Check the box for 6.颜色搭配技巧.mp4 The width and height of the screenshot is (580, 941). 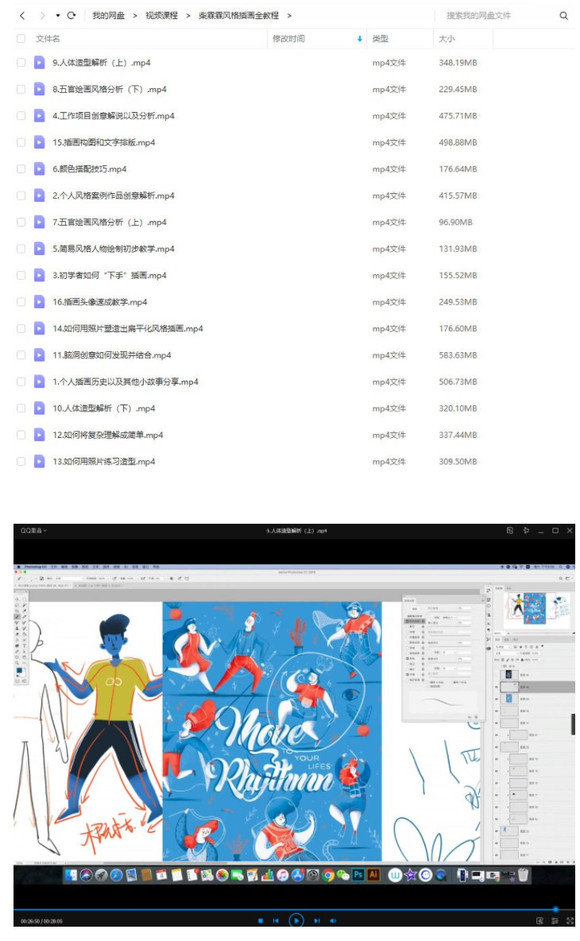coord(21,169)
